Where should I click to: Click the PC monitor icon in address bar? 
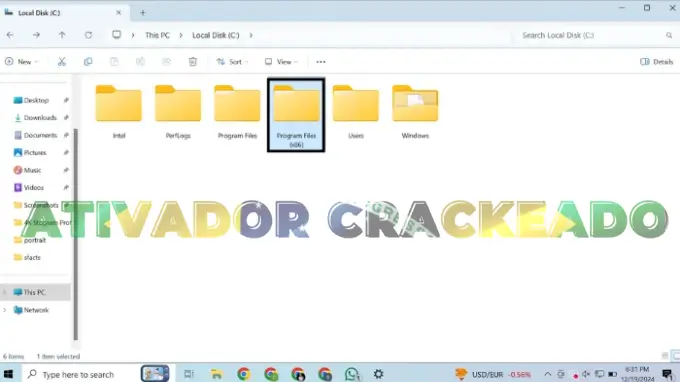(116, 35)
